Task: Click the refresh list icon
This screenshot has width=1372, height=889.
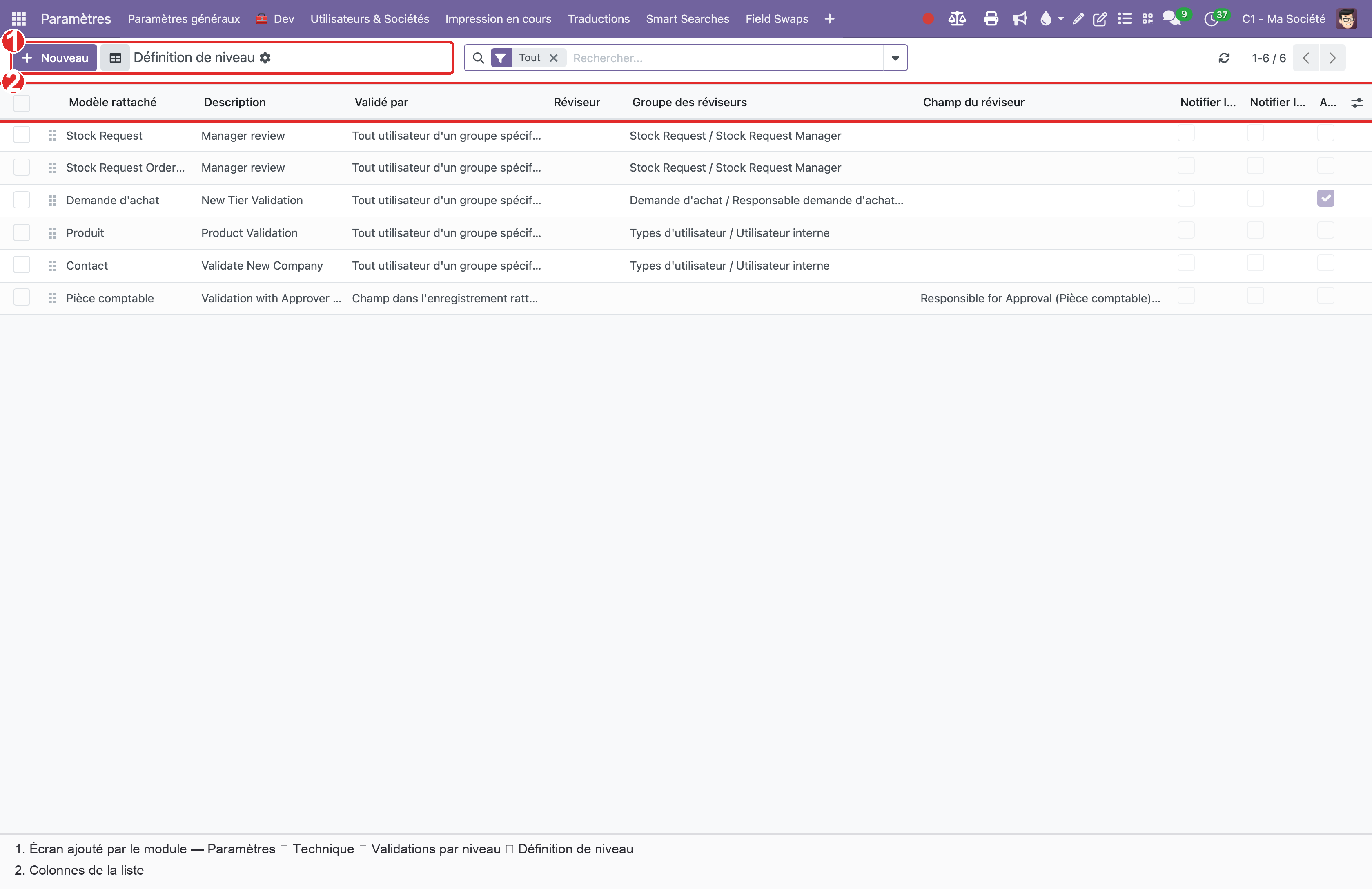Action: pyautogui.click(x=1224, y=58)
